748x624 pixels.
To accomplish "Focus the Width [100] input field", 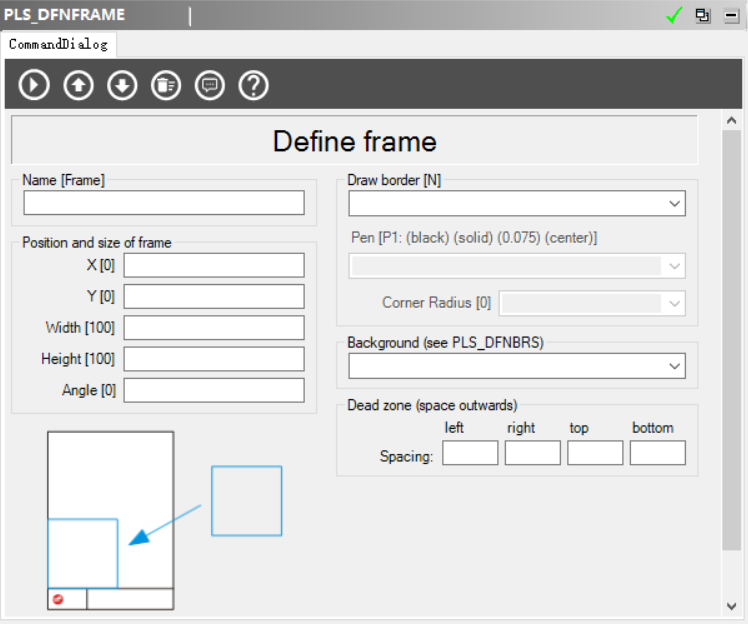I will coord(214,328).
